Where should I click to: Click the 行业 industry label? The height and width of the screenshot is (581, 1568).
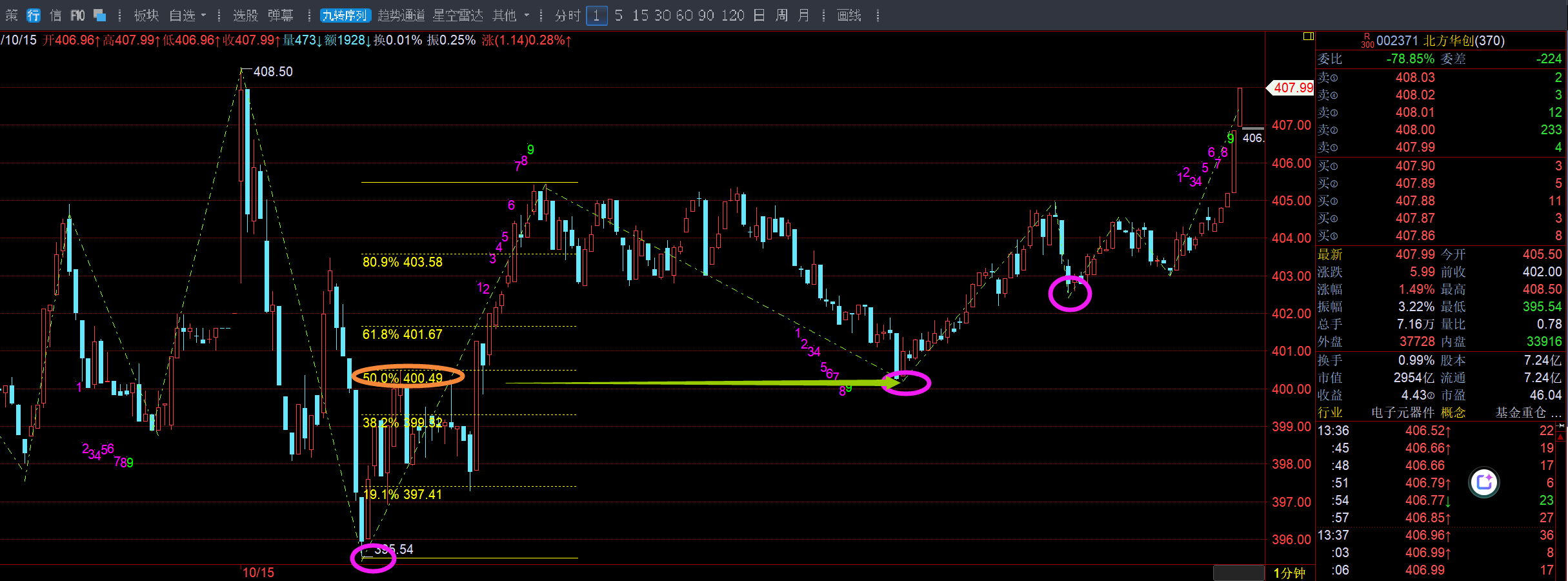tap(1330, 413)
